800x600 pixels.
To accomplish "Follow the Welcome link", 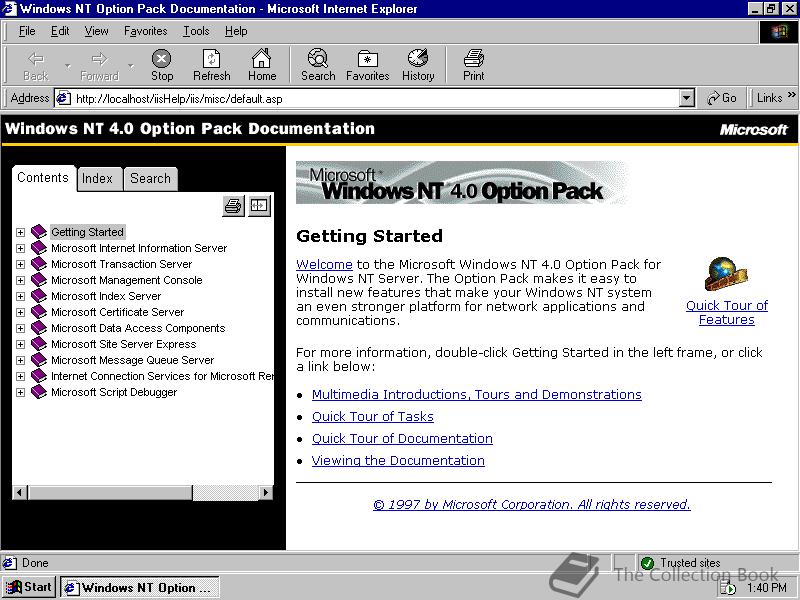I will 324,264.
